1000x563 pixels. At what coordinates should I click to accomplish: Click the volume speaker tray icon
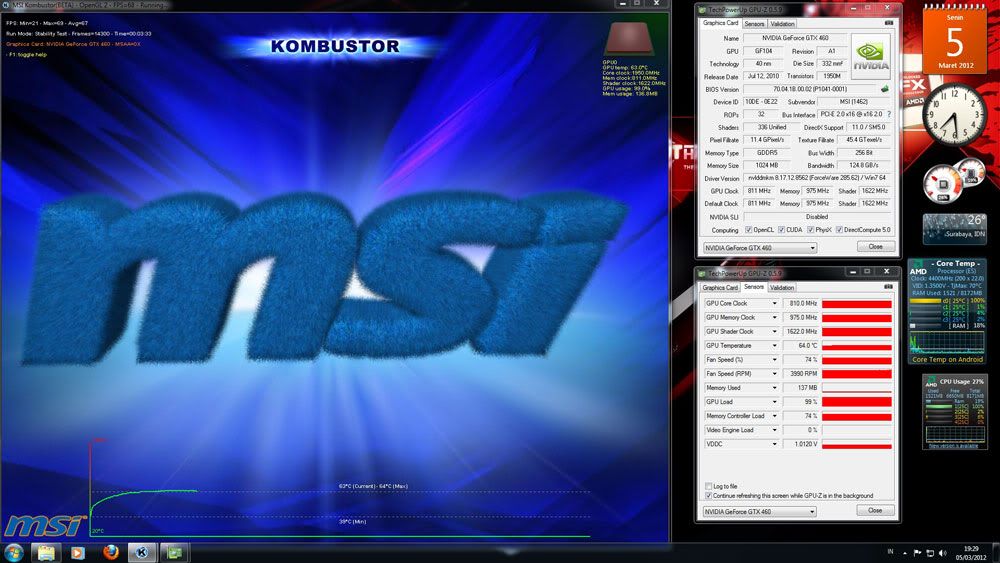point(943,553)
